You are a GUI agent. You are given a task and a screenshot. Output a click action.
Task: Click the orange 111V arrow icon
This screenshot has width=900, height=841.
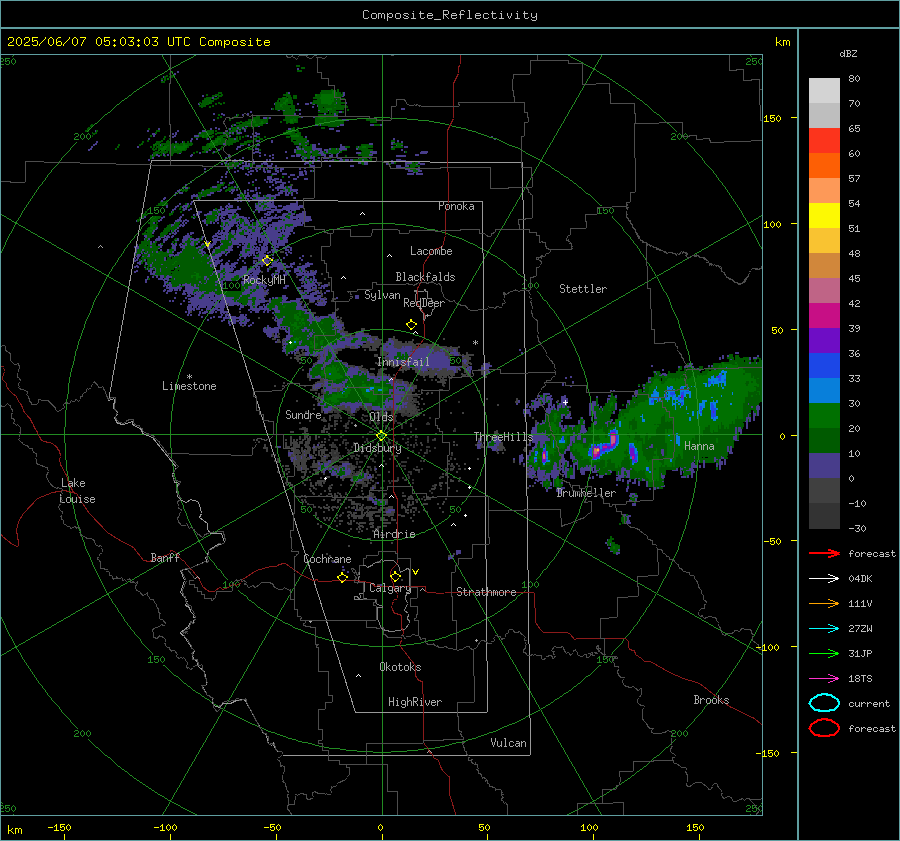pos(824,603)
